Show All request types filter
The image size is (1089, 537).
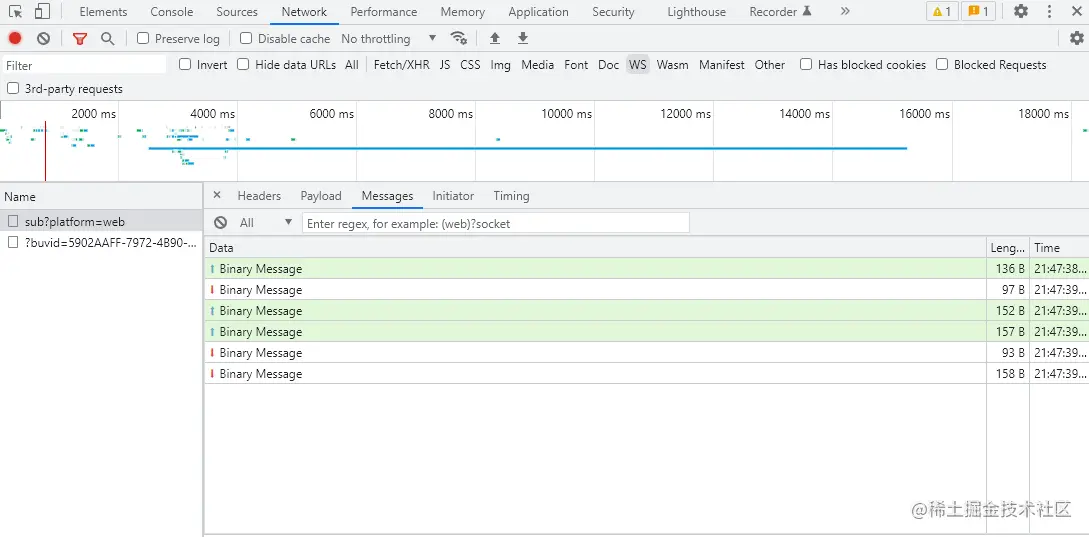[x=351, y=65]
